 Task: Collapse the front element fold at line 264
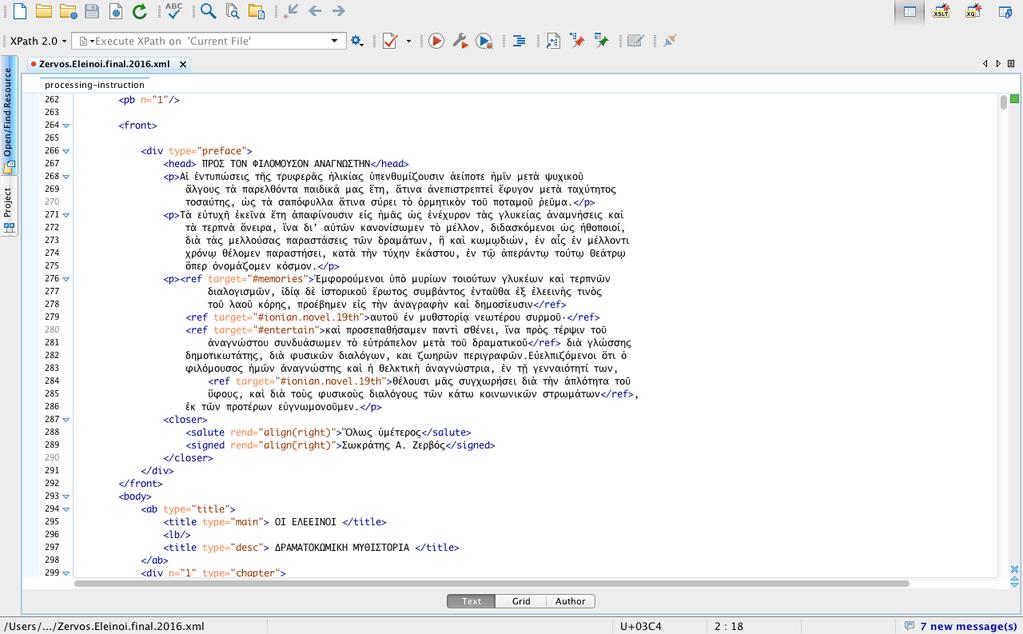click(66, 125)
